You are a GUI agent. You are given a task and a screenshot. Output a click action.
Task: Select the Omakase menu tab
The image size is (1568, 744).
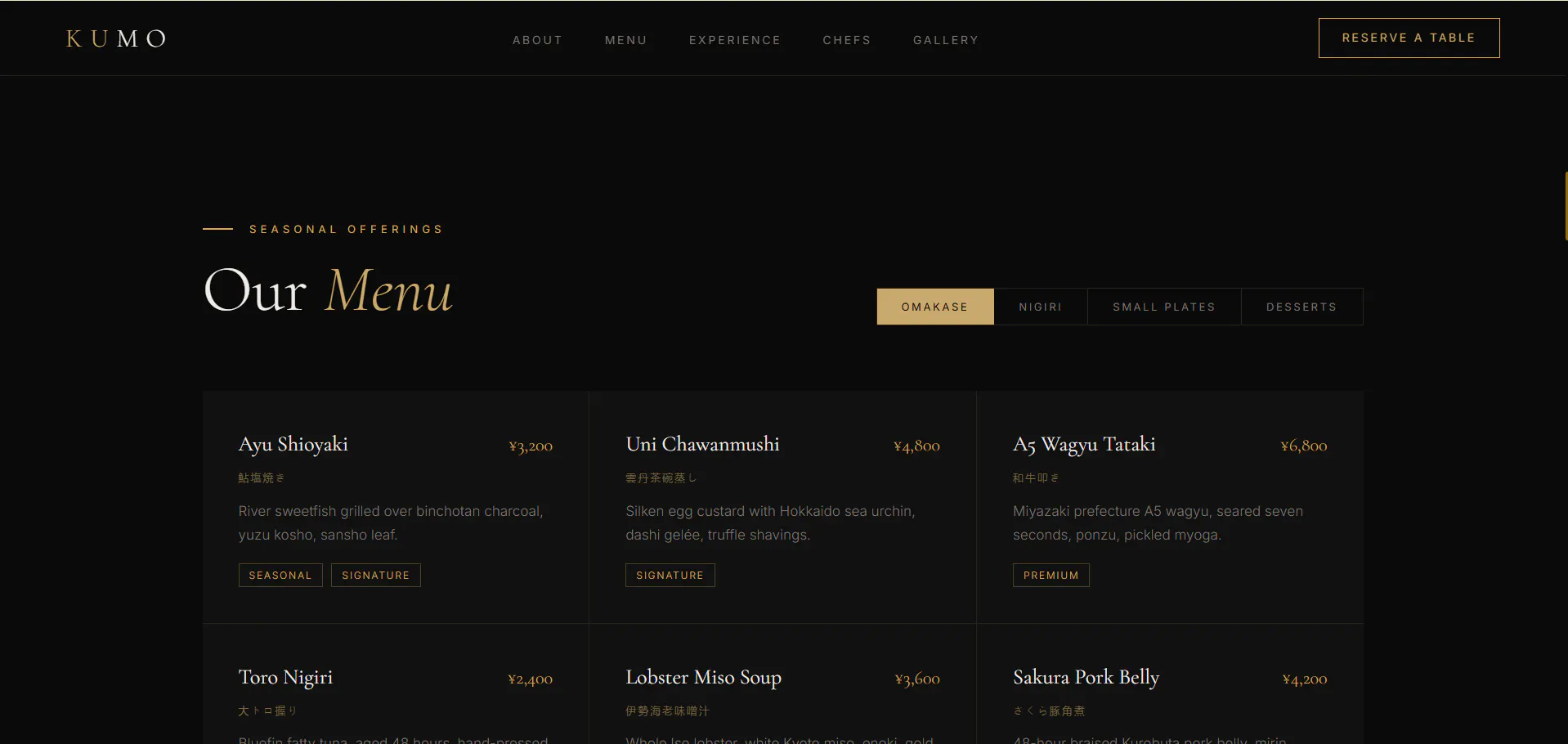click(x=935, y=307)
